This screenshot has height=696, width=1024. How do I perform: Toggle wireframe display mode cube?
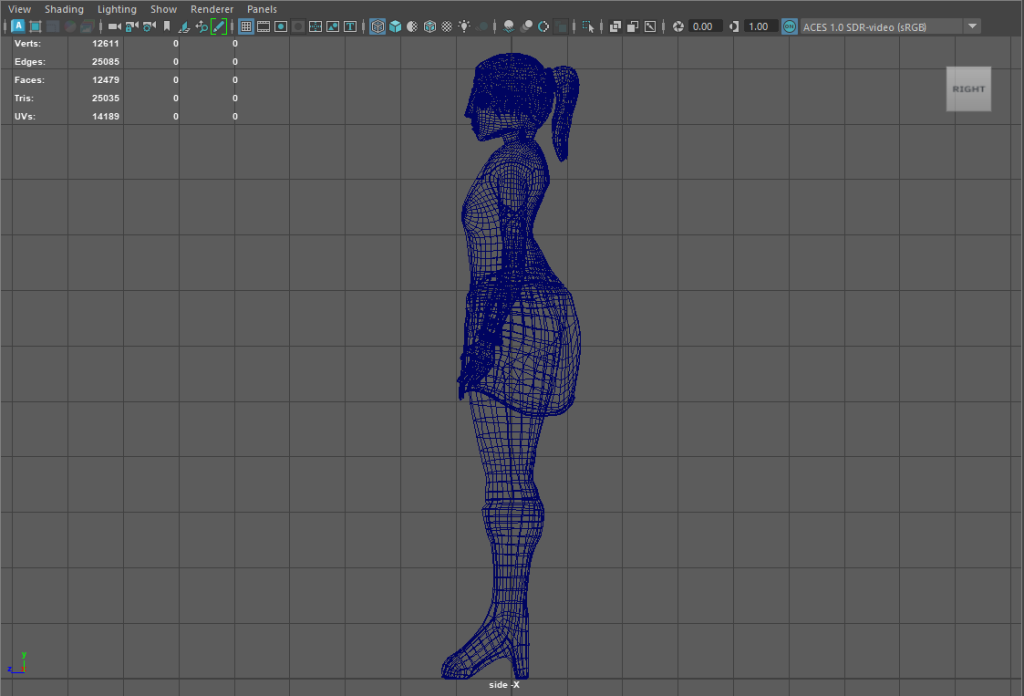click(x=377, y=27)
